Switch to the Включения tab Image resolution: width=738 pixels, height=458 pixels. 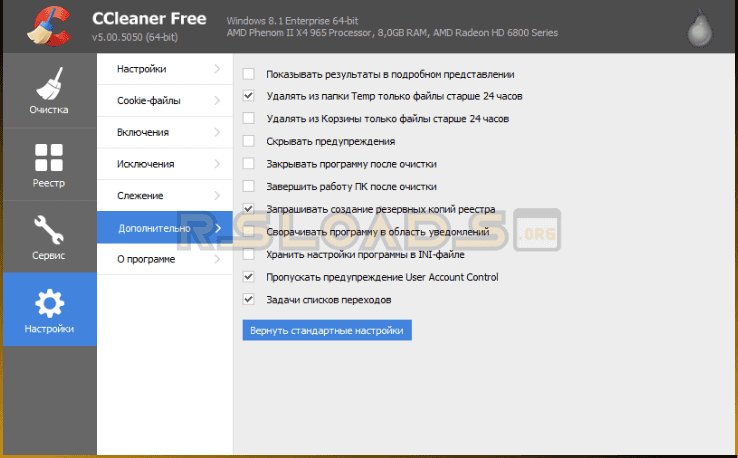165,132
